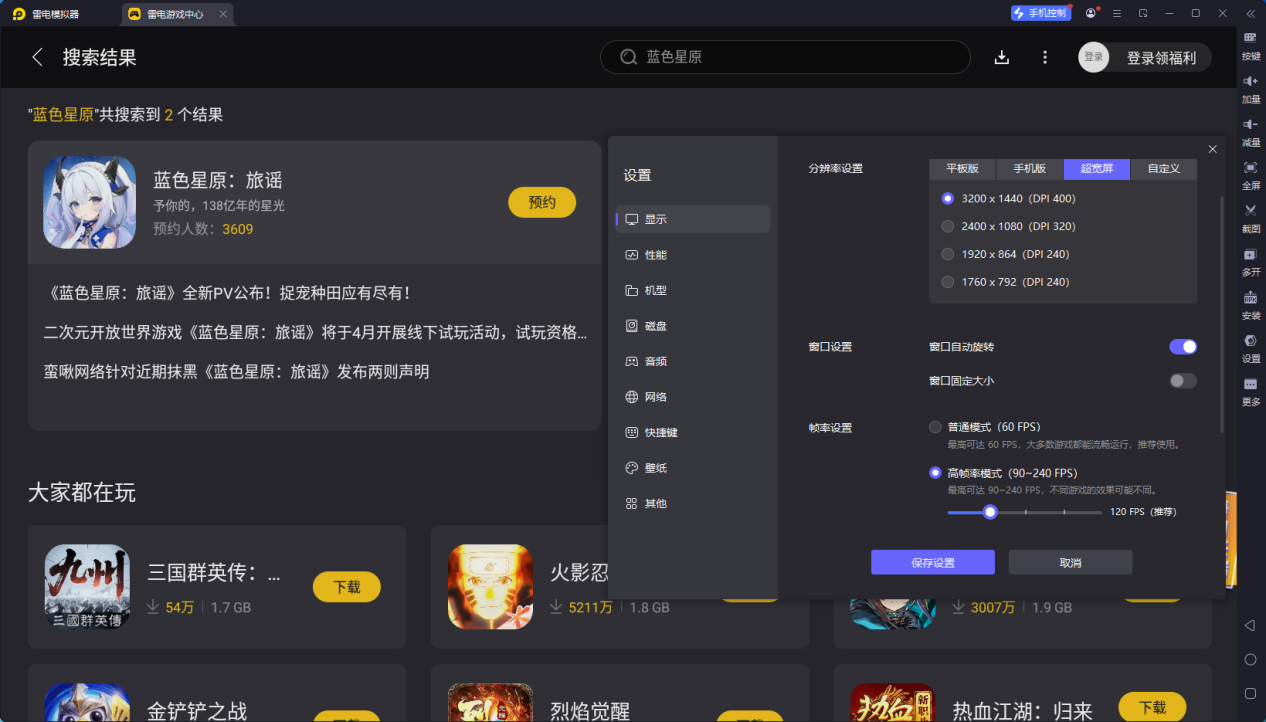Open the 网络 settings section
1266x722 pixels.
click(693, 397)
